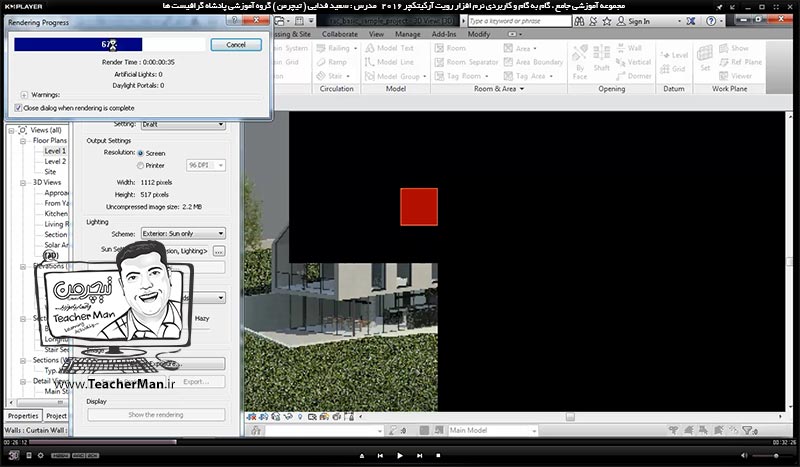Collapse the Floor Plans tree node
The height and width of the screenshot is (467, 800).
point(23,141)
